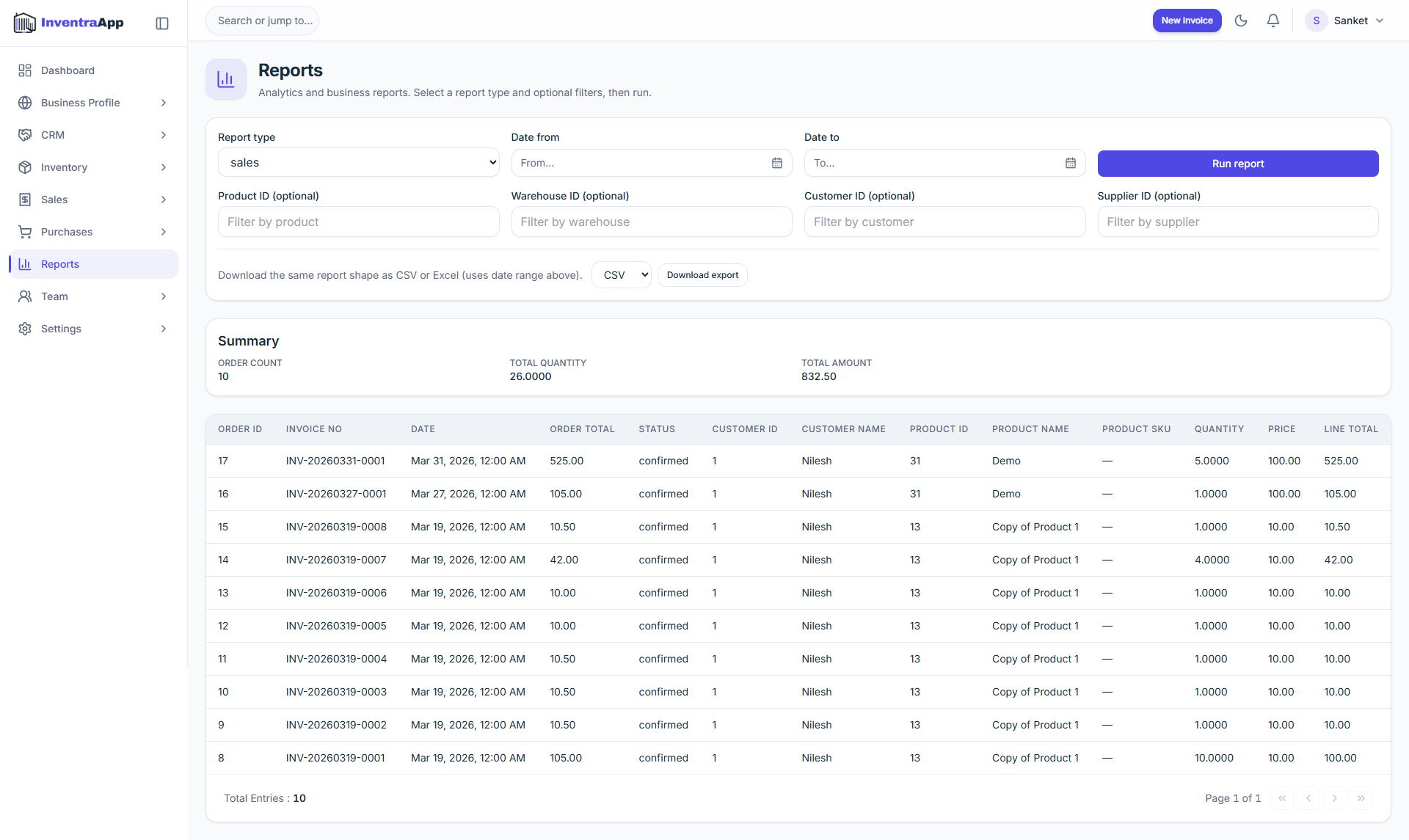The width and height of the screenshot is (1409, 840).
Task: Open Purchases sidebar item
Action: 94,232
